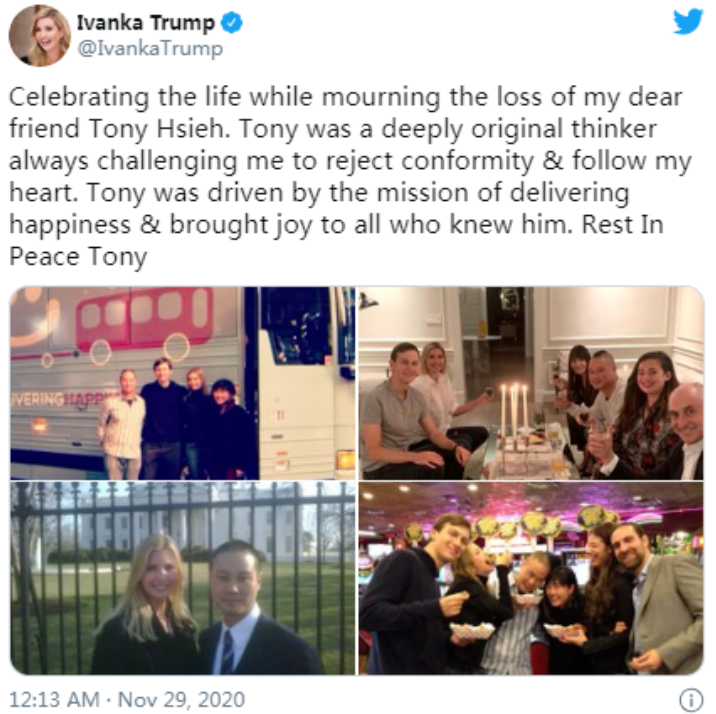Open Ivanka Trump's profile avatar picture
Viewport: 716px width, 714px height.
[40, 36]
